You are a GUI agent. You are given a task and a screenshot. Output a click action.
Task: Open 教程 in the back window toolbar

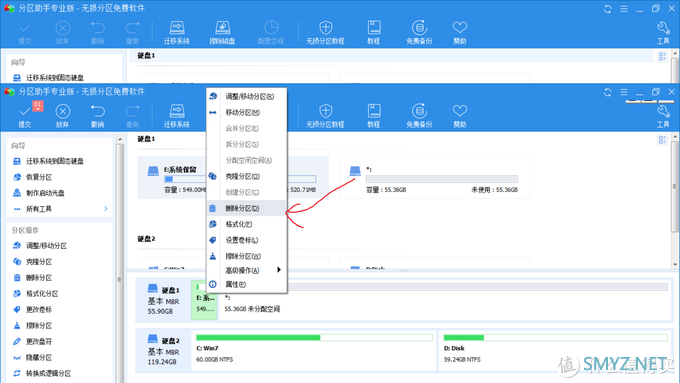click(374, 33)
